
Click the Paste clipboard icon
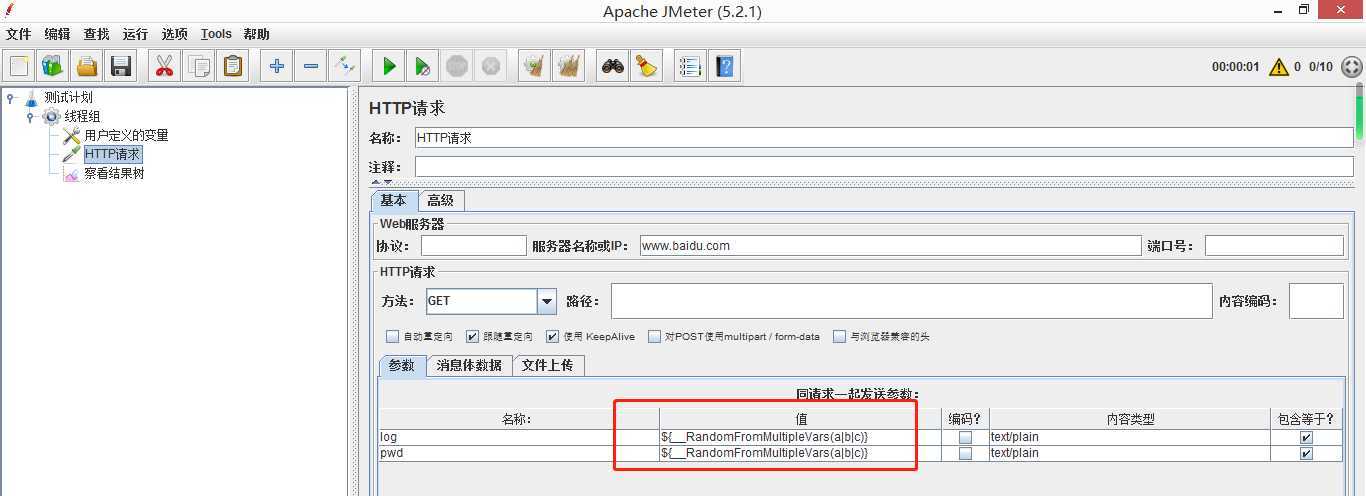pos(233,66)
